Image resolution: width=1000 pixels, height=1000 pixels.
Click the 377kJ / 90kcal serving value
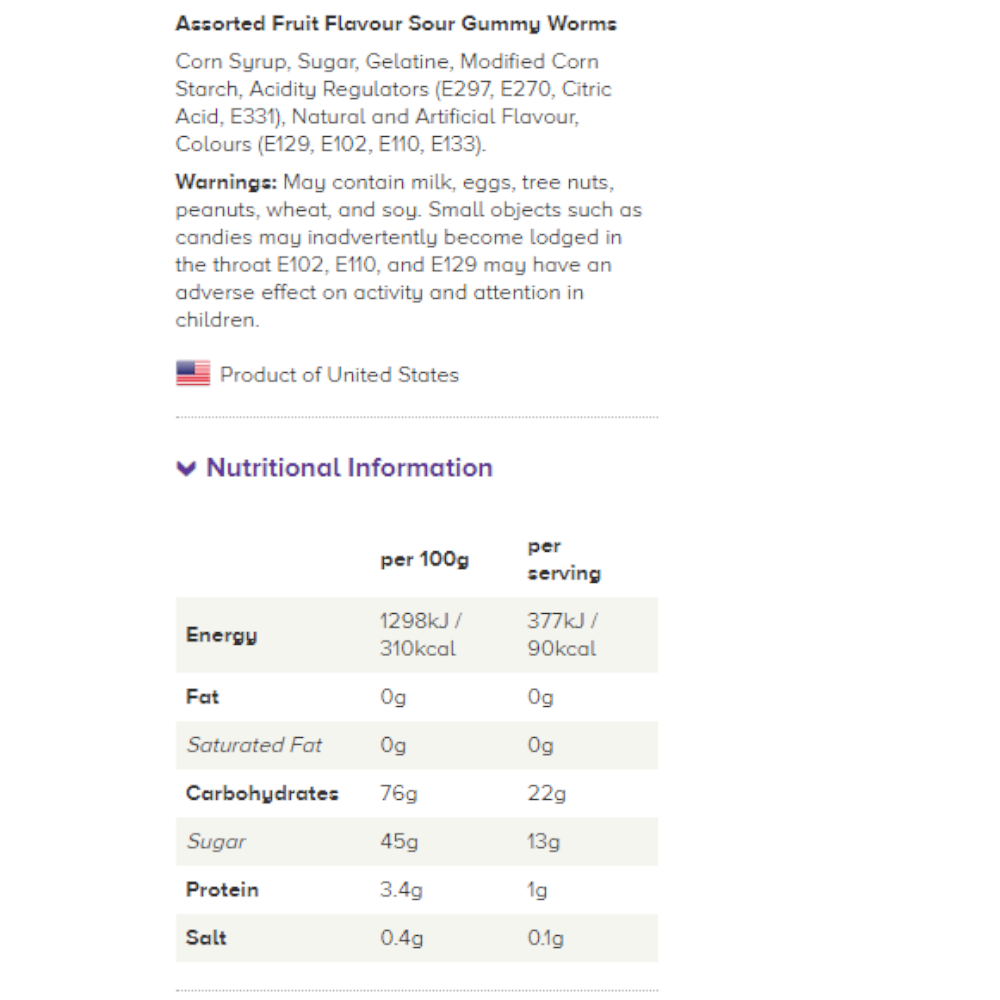pos(562,635)
